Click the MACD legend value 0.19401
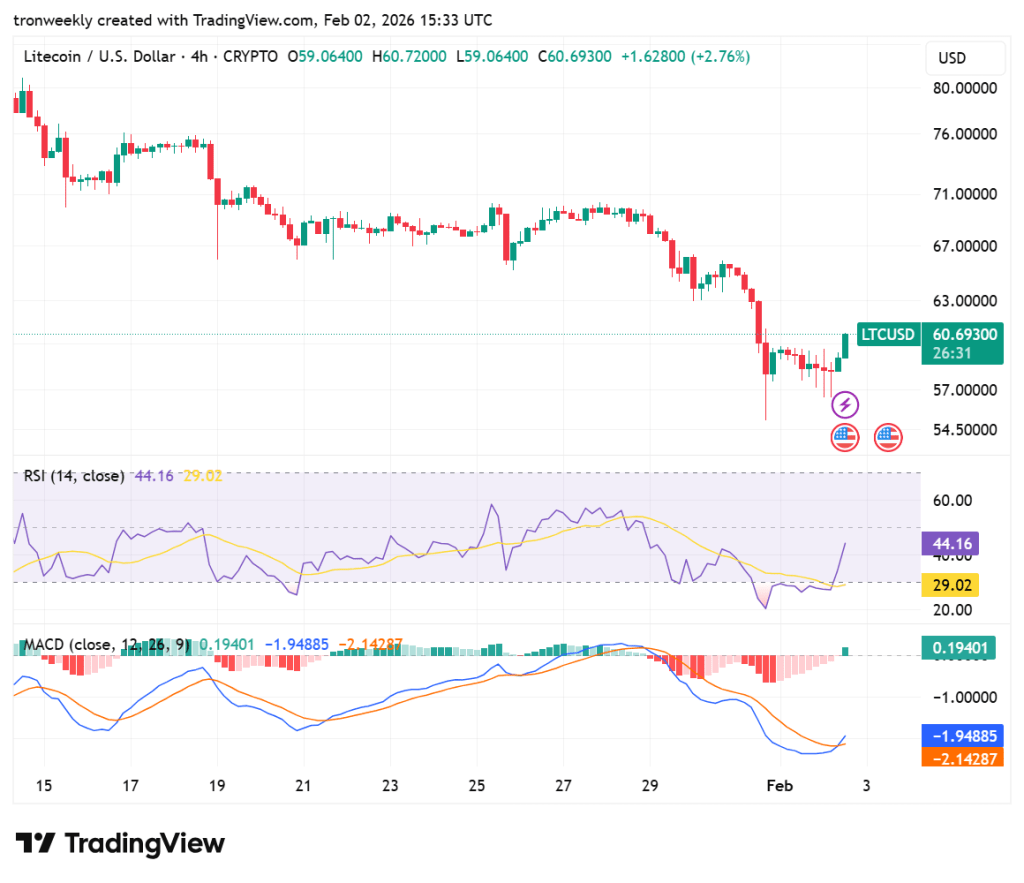The height and width of the screenshot is (883, 1024). tap(227, 645)
